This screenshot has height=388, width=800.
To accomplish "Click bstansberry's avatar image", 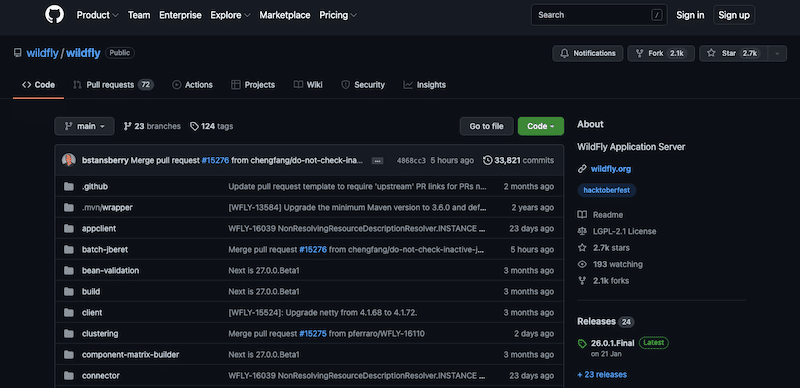I will 69,160.
